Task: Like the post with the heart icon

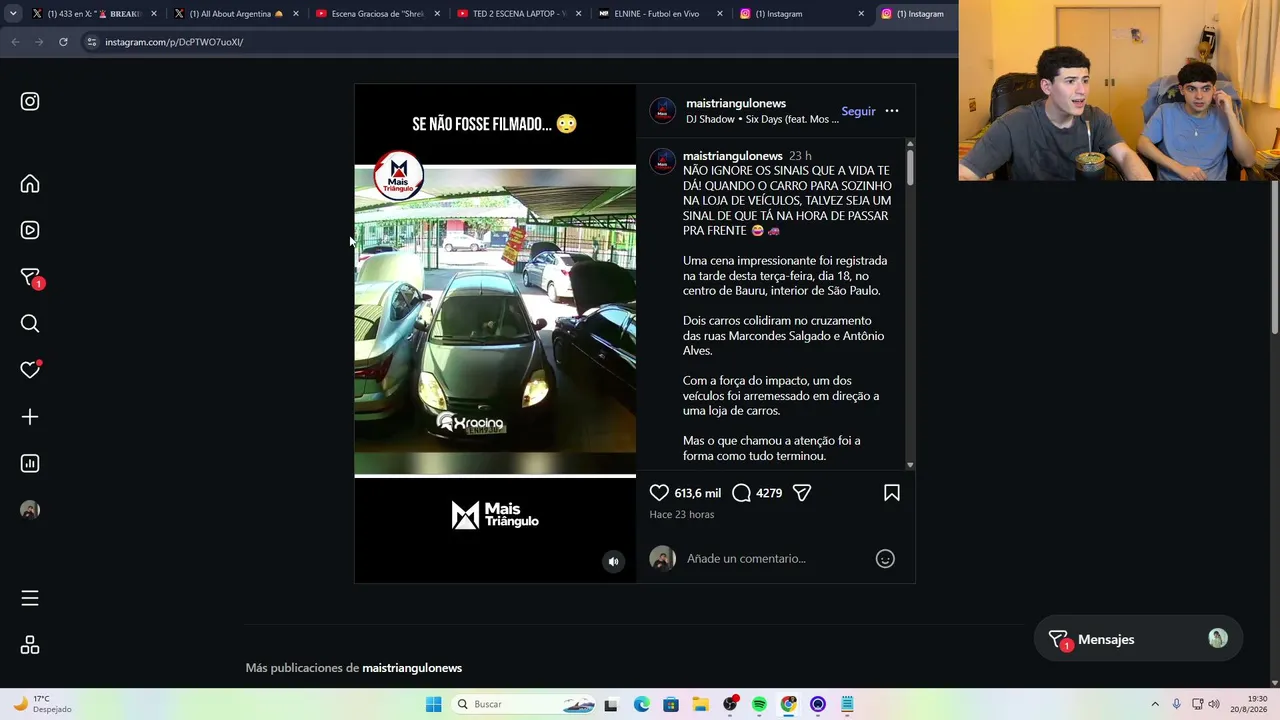Action: click(x=659, y=492)
